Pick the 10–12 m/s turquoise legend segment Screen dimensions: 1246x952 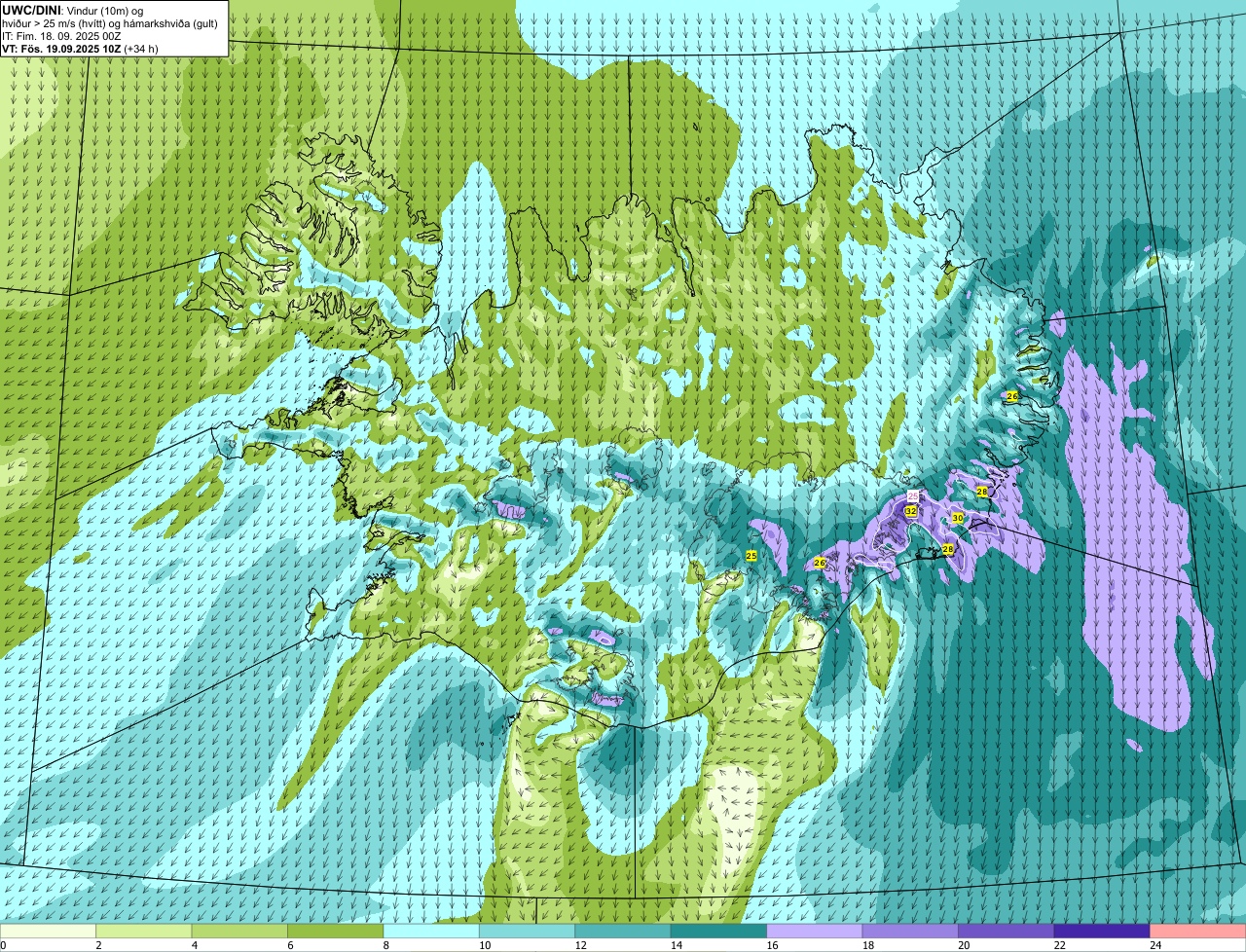click(528, 931)
